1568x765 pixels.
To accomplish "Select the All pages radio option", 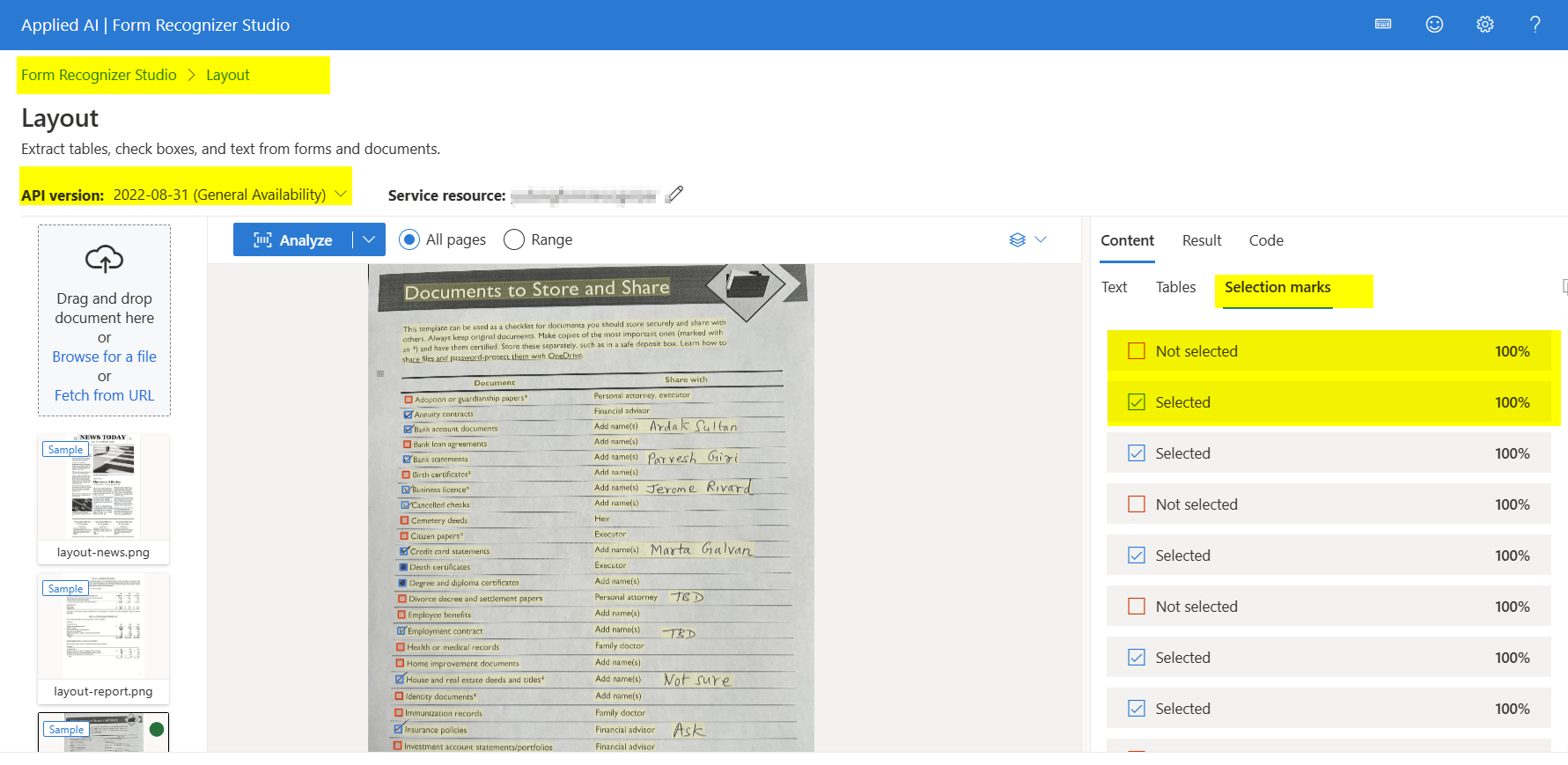I will pyautogui.click(x=442, y=239).
